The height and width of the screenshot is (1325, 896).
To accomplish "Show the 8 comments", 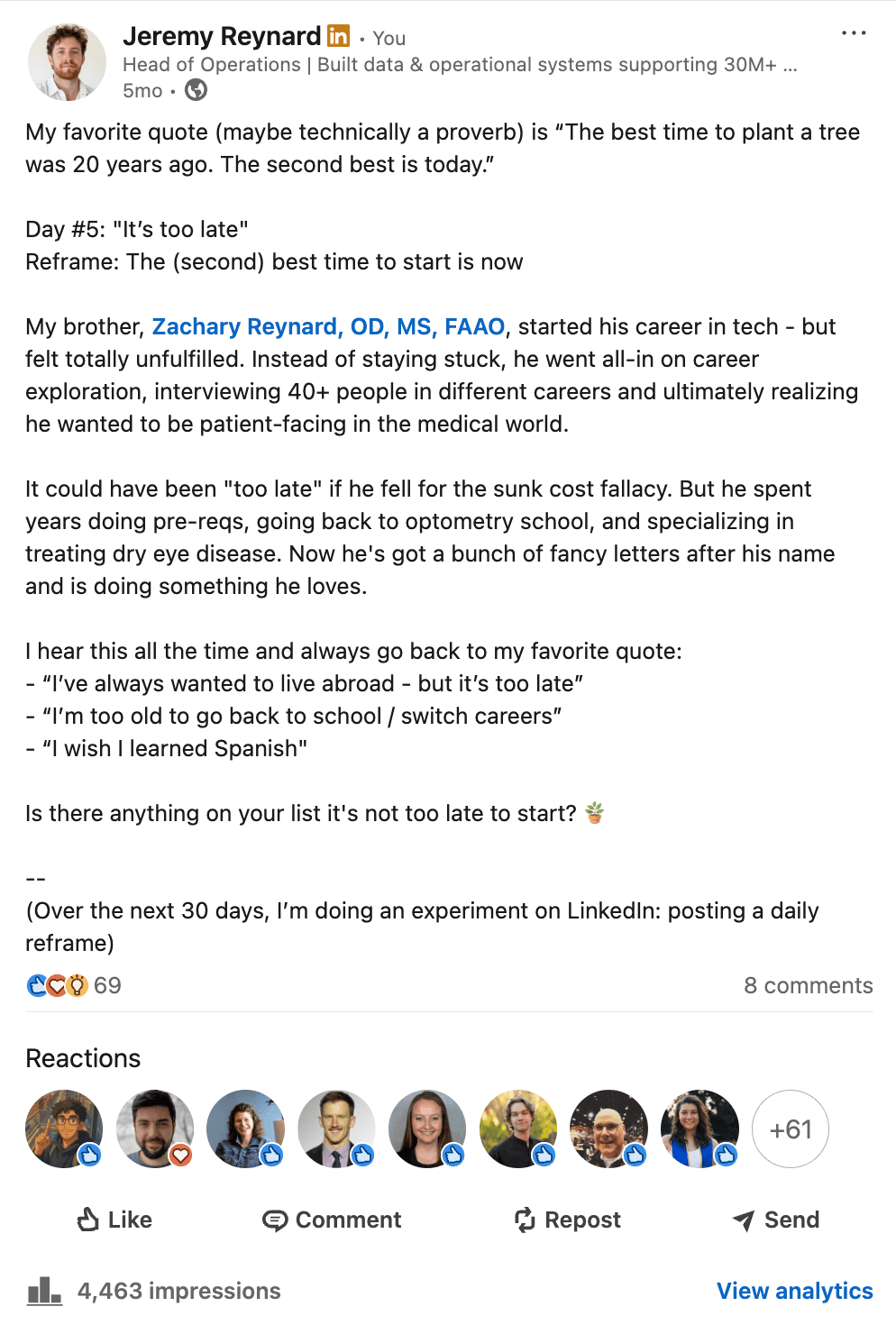I will [x=808, y=985].
